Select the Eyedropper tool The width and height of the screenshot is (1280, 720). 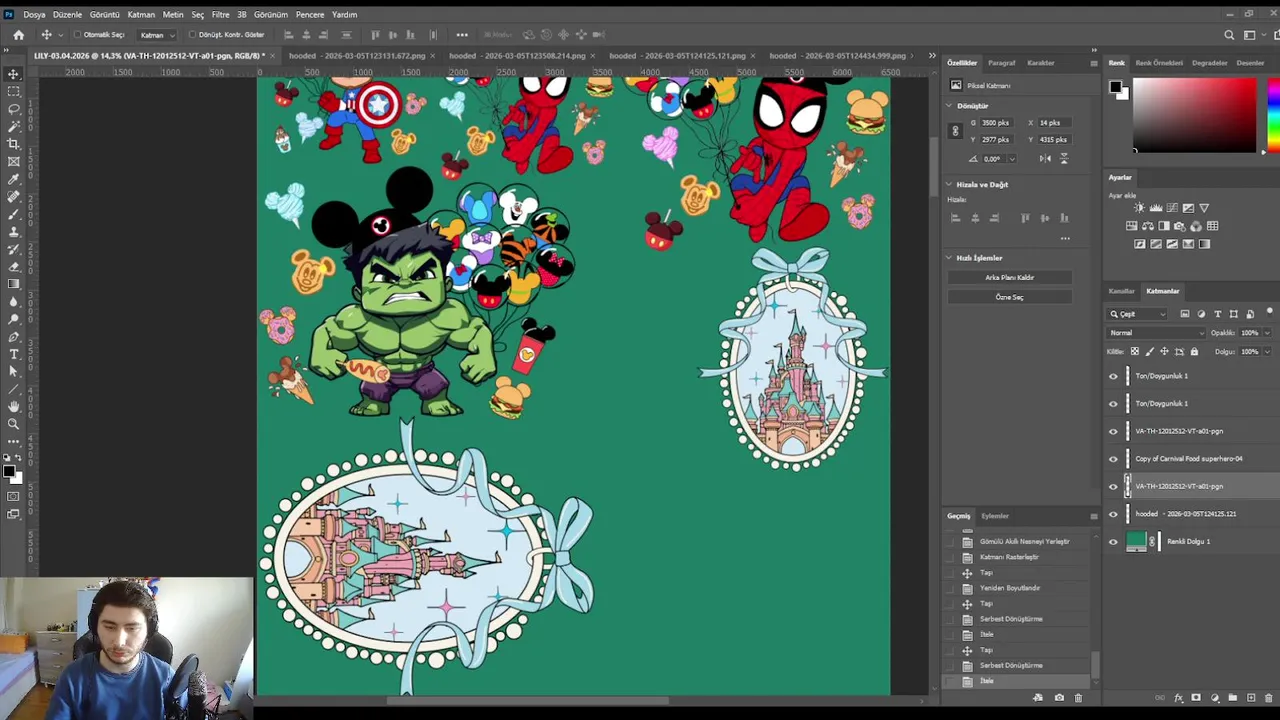coord(14,179)
